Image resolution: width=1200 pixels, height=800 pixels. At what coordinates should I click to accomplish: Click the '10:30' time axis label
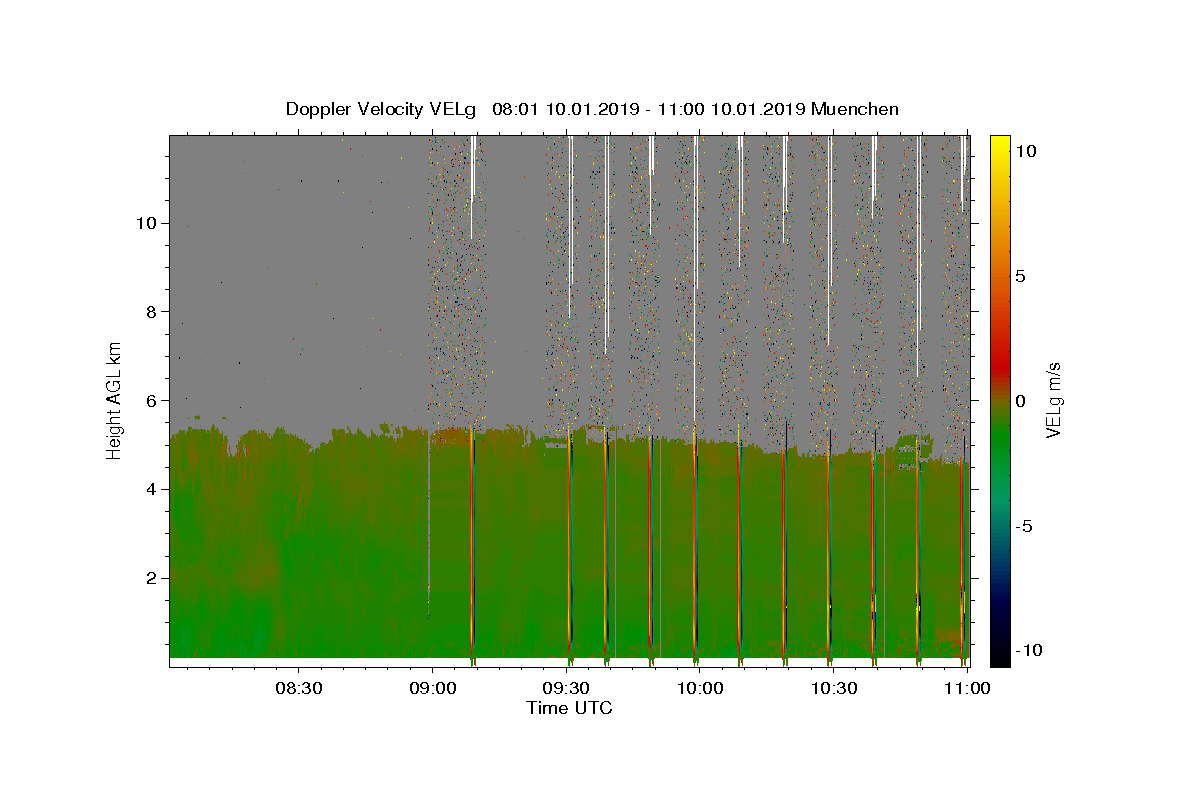click(834, 688)
